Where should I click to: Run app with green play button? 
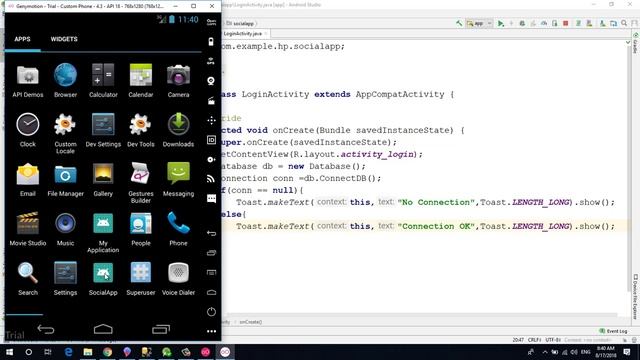coord(501,23)
